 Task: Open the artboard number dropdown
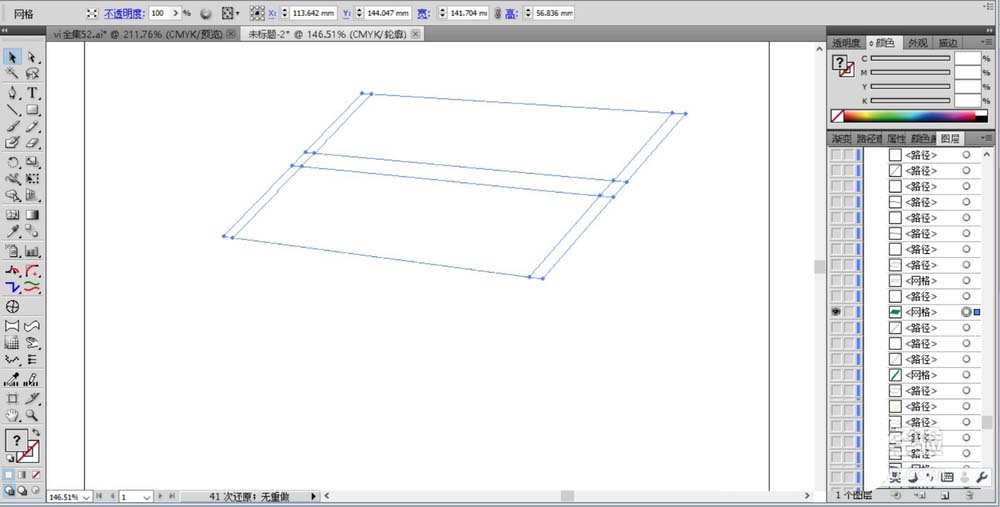(147, 497)
